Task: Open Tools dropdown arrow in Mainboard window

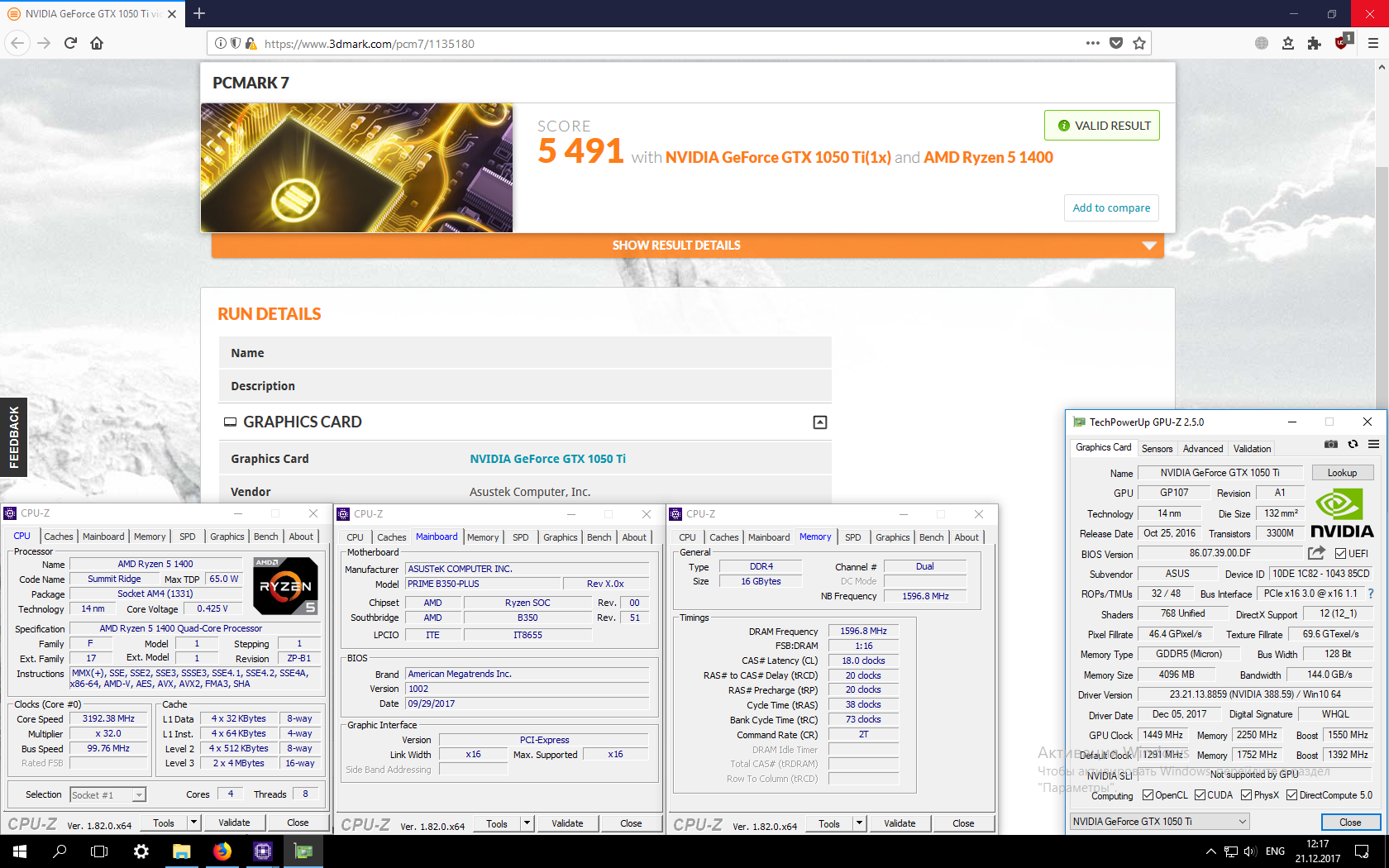Action: pyautogui.click(x=527, y=823)
